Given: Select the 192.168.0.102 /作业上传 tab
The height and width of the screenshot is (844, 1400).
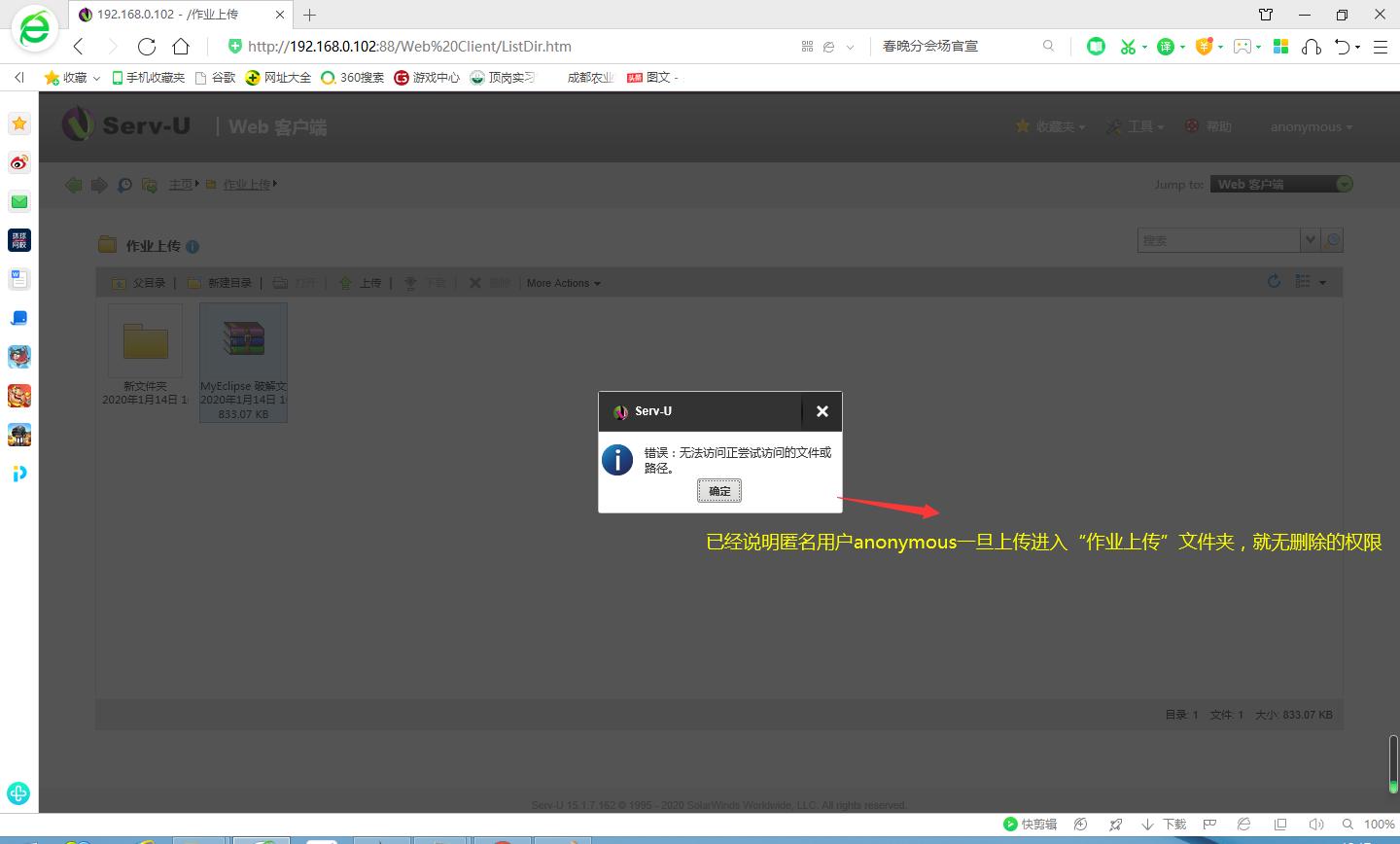Looking at the screenshot, I should pos(181,15).
